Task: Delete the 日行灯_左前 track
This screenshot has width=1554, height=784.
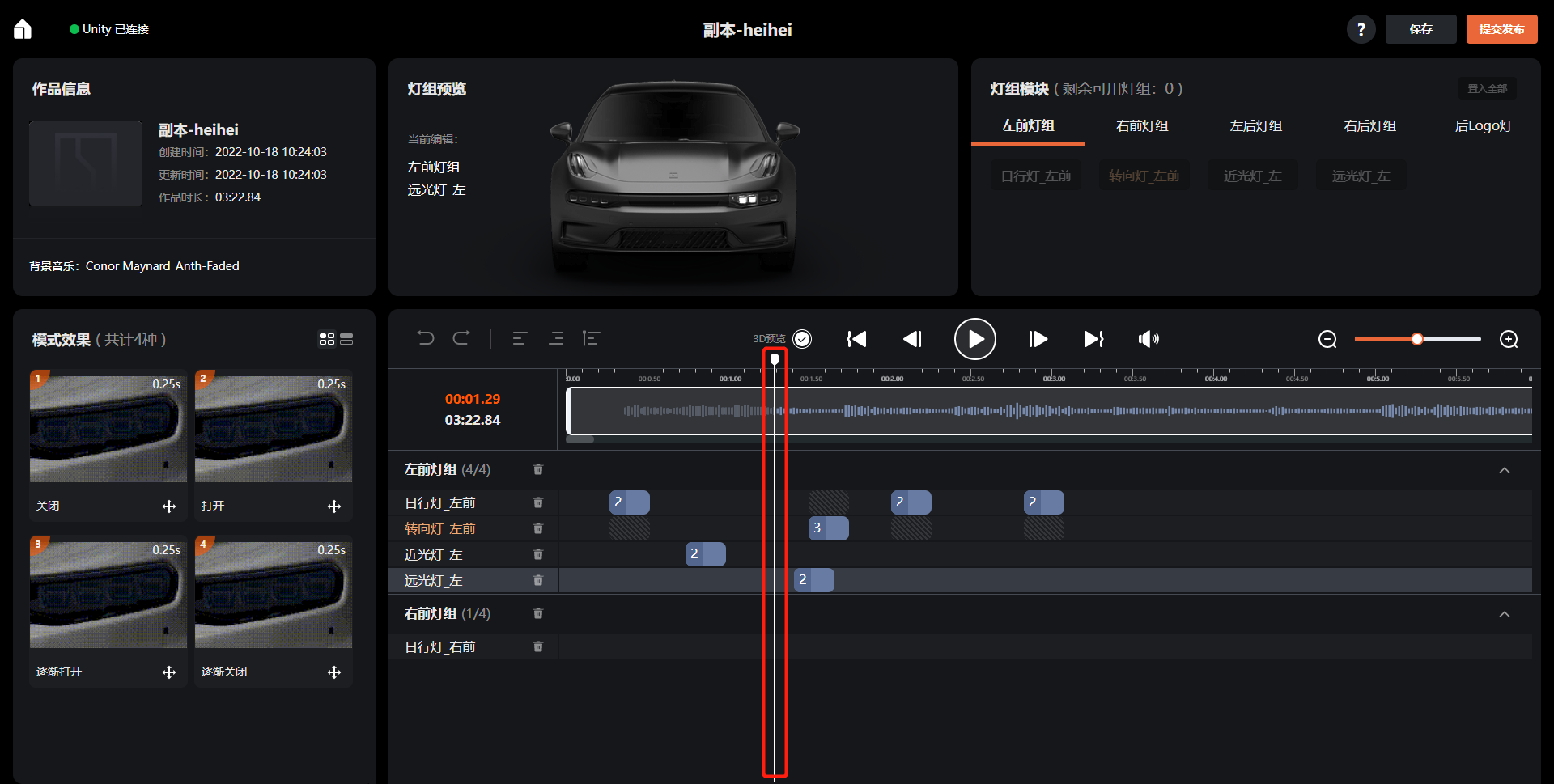Action: pos(538,502)
